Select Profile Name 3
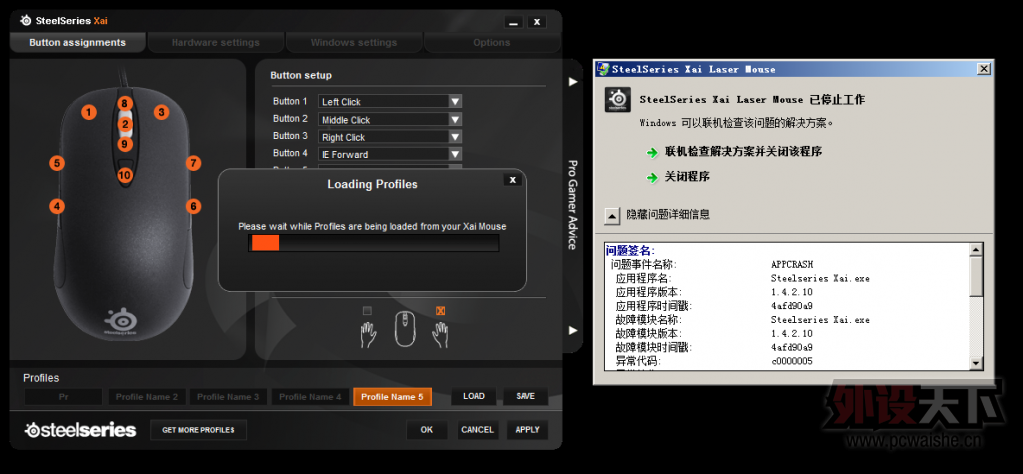1023x474 pixels. (228, 396)
